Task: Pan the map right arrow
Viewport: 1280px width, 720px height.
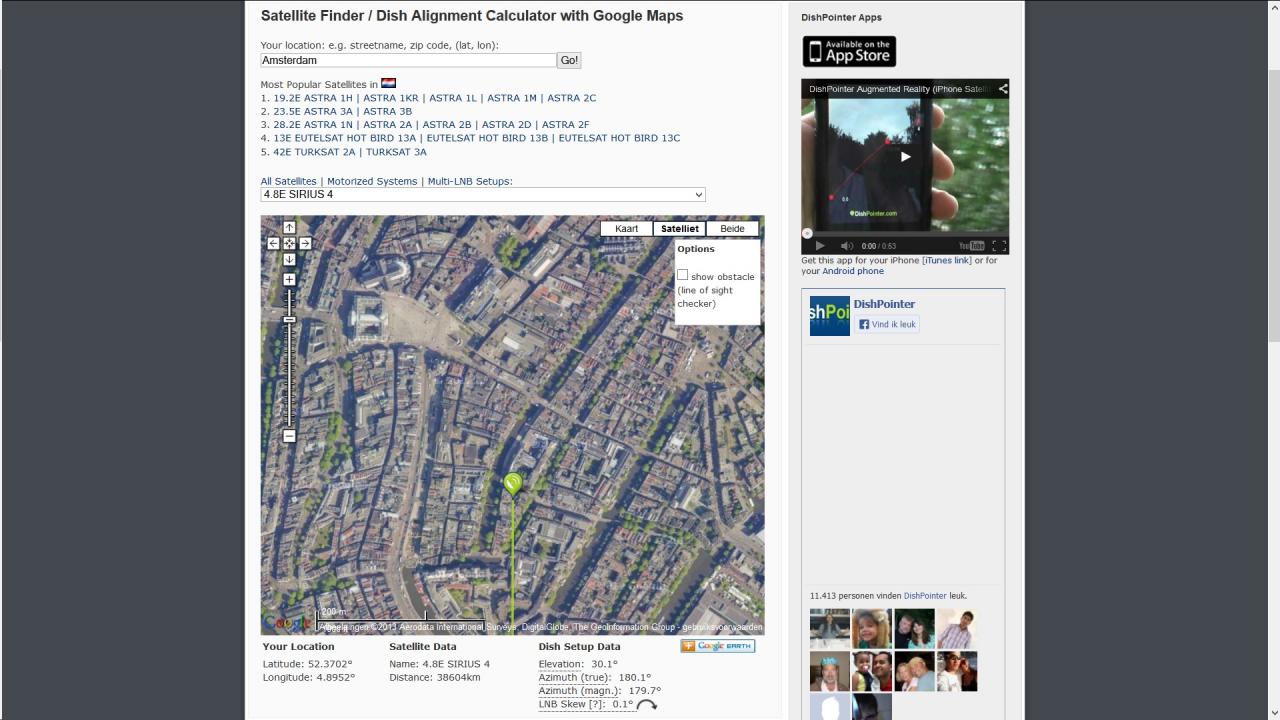Action: click(x=305, y=243)
